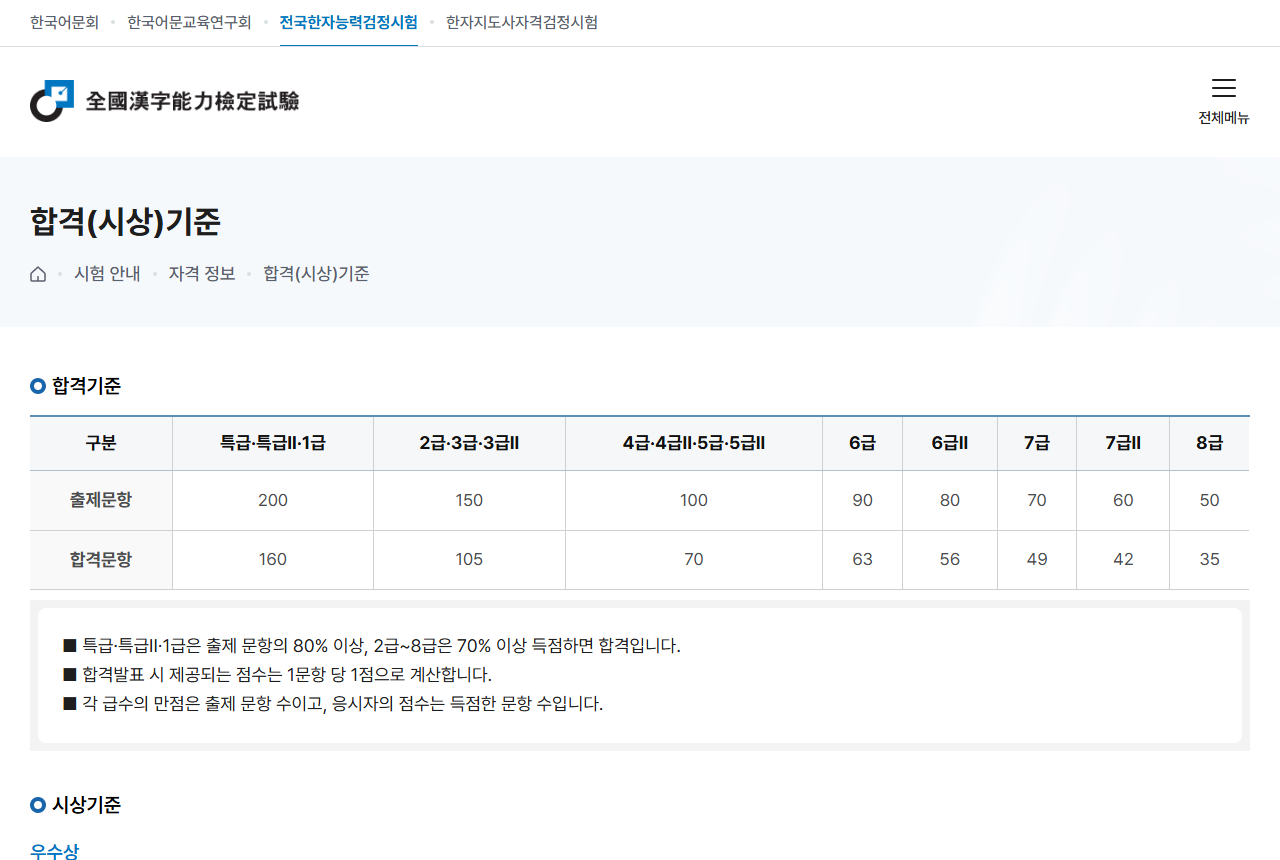Click the 全國漢字能力檢定試驗 site logo
The image size is (1280, 860).
(165, 101)
